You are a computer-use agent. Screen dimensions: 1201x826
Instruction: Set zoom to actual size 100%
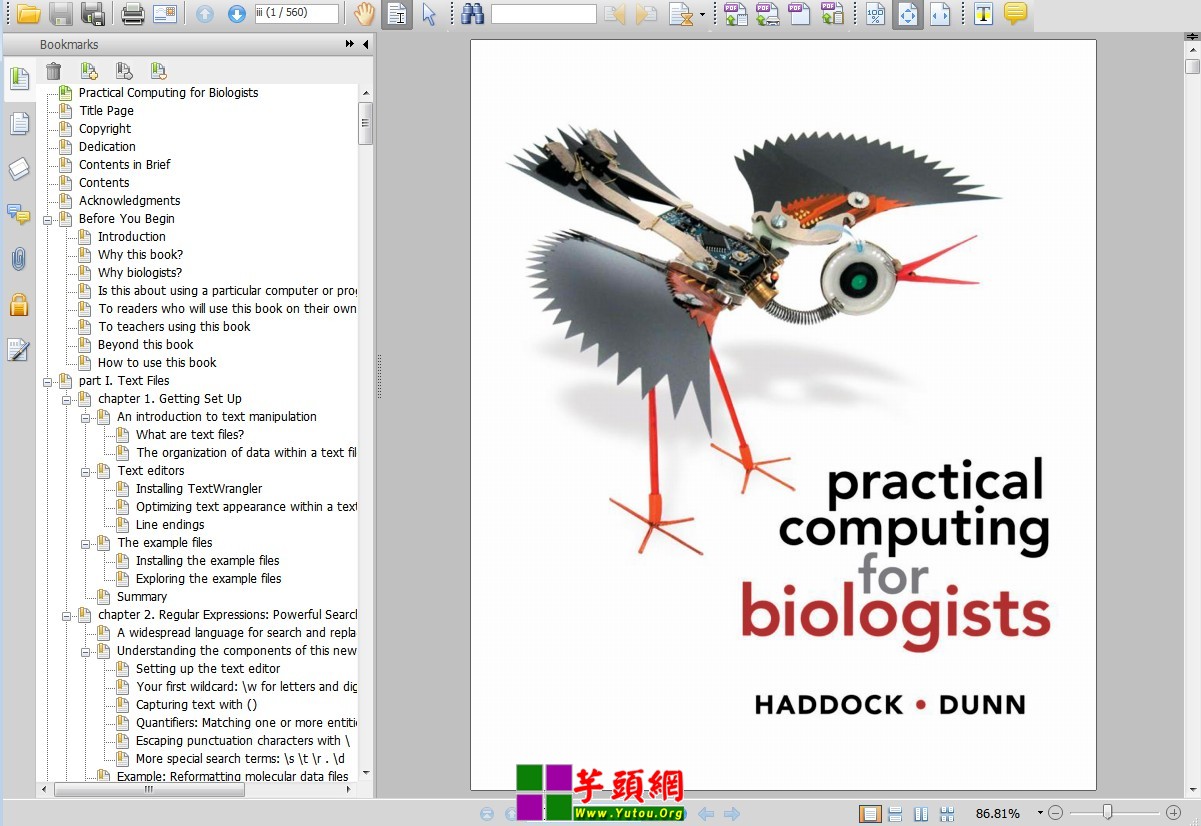[x=876, y=14]
